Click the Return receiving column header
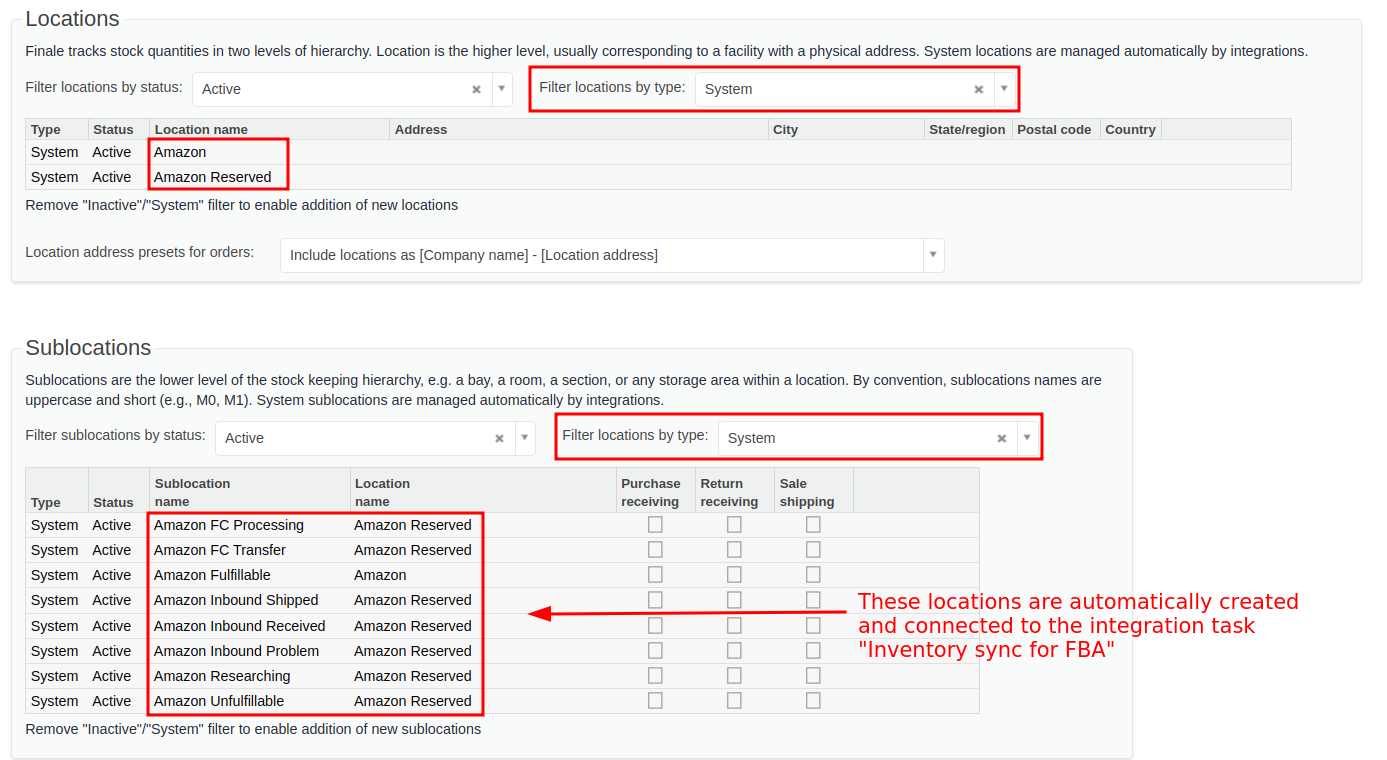The width and height of the screenshot is (1387, 760). [x=734, y=490]
